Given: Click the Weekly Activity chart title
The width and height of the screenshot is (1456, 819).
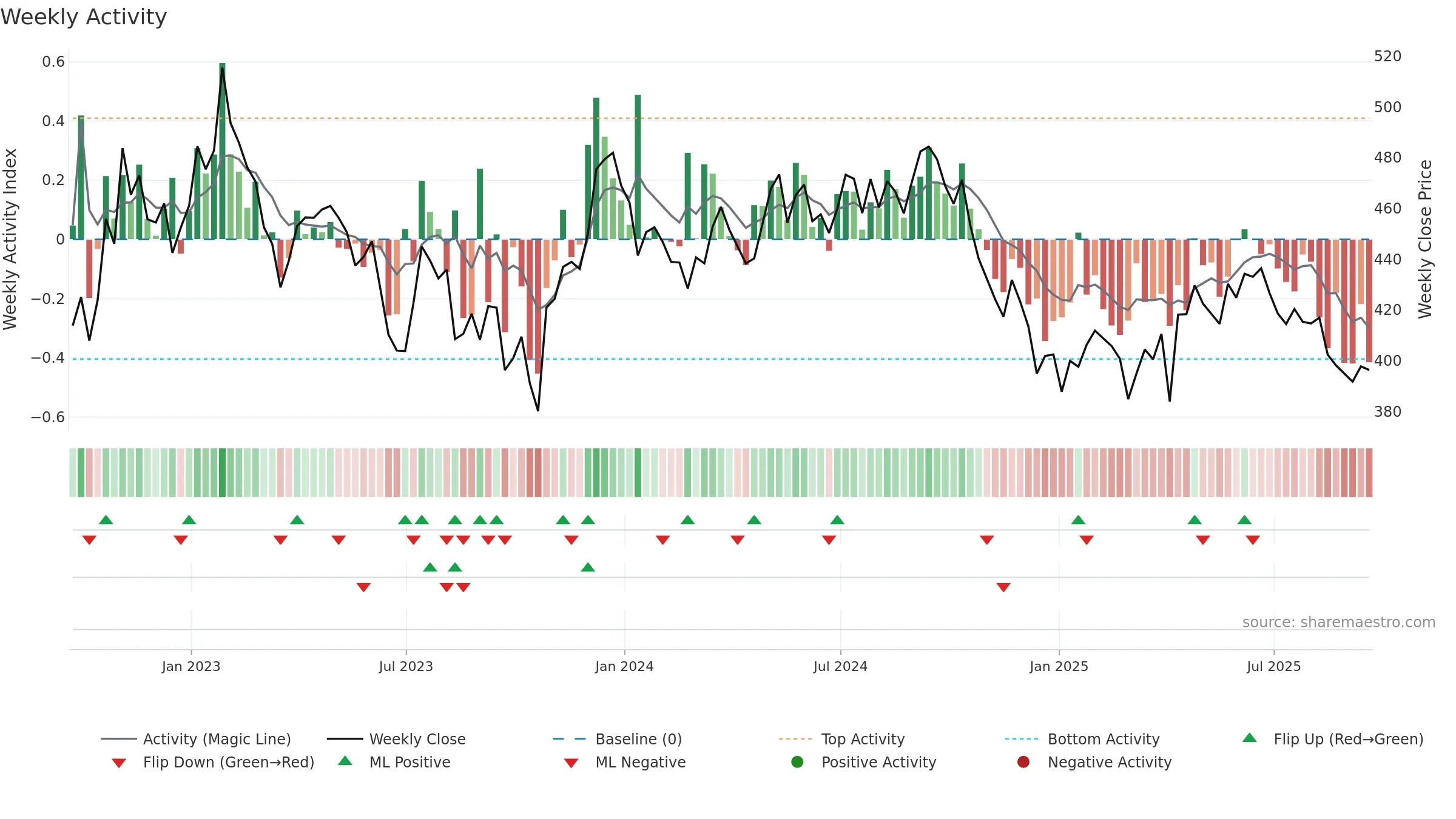Looking at the screenshot, I should (84, 17).
